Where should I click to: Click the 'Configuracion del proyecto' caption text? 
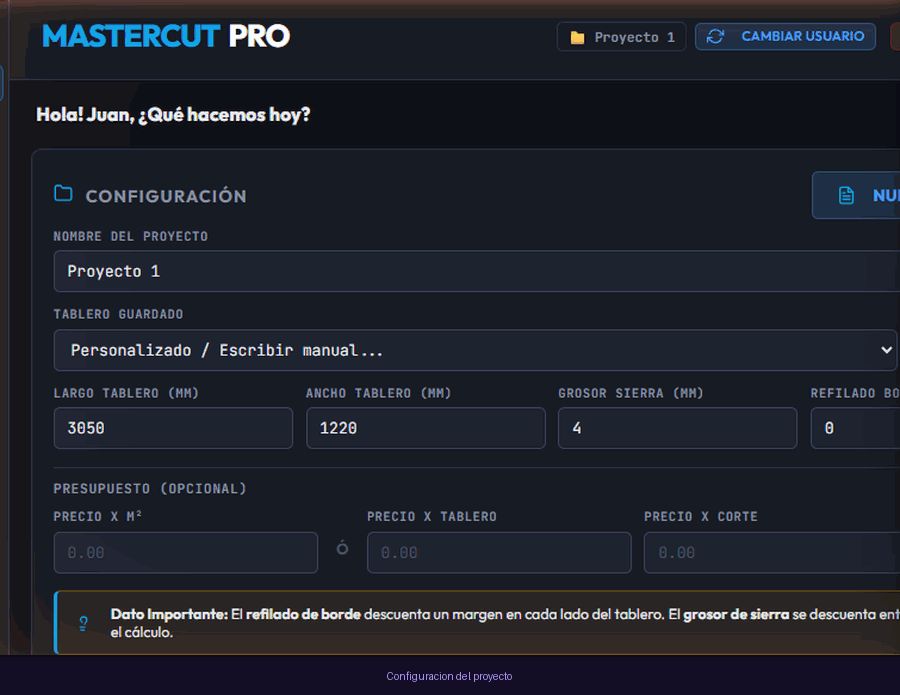tap(449, 676)
